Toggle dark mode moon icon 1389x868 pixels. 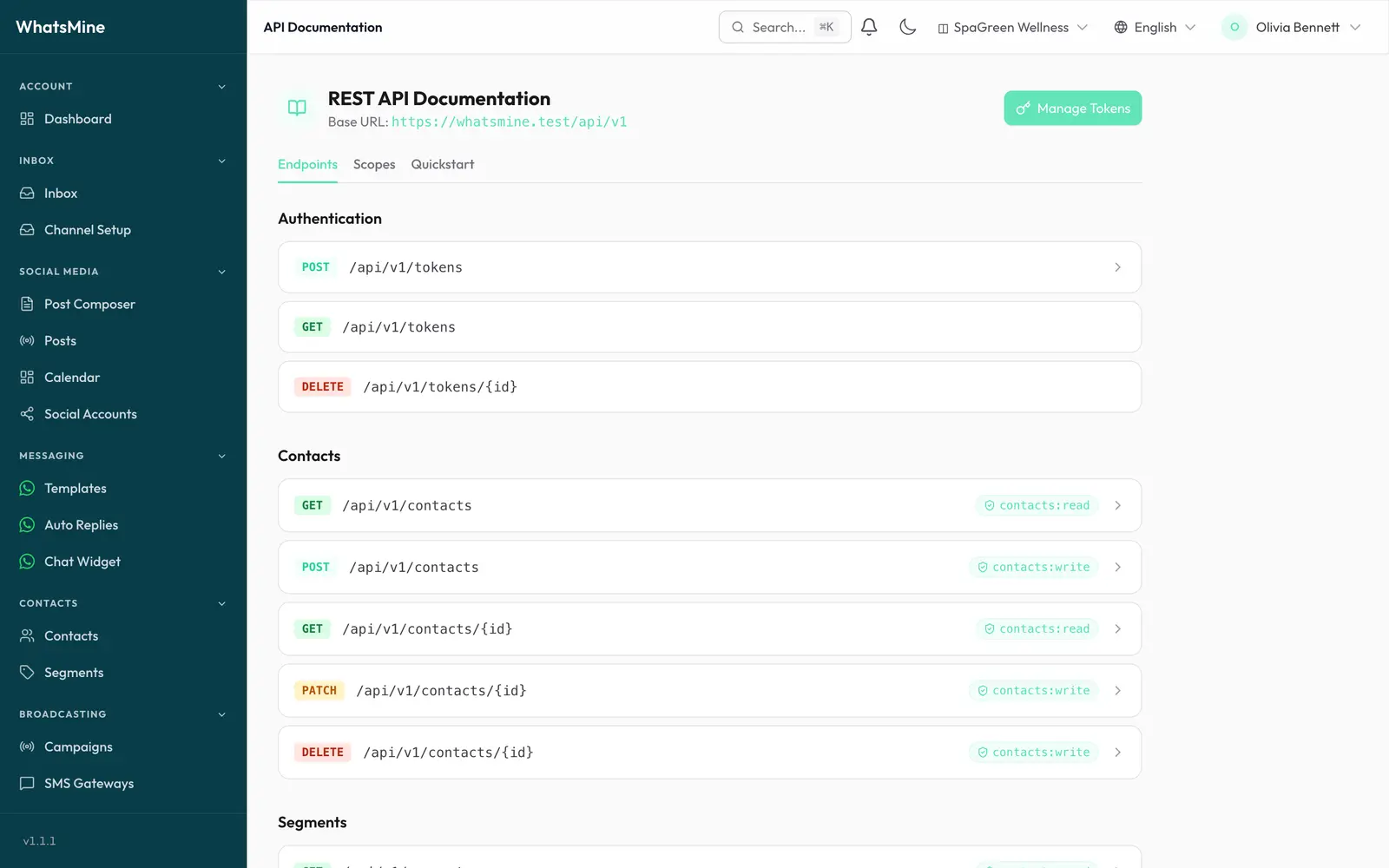pos(908,27)
